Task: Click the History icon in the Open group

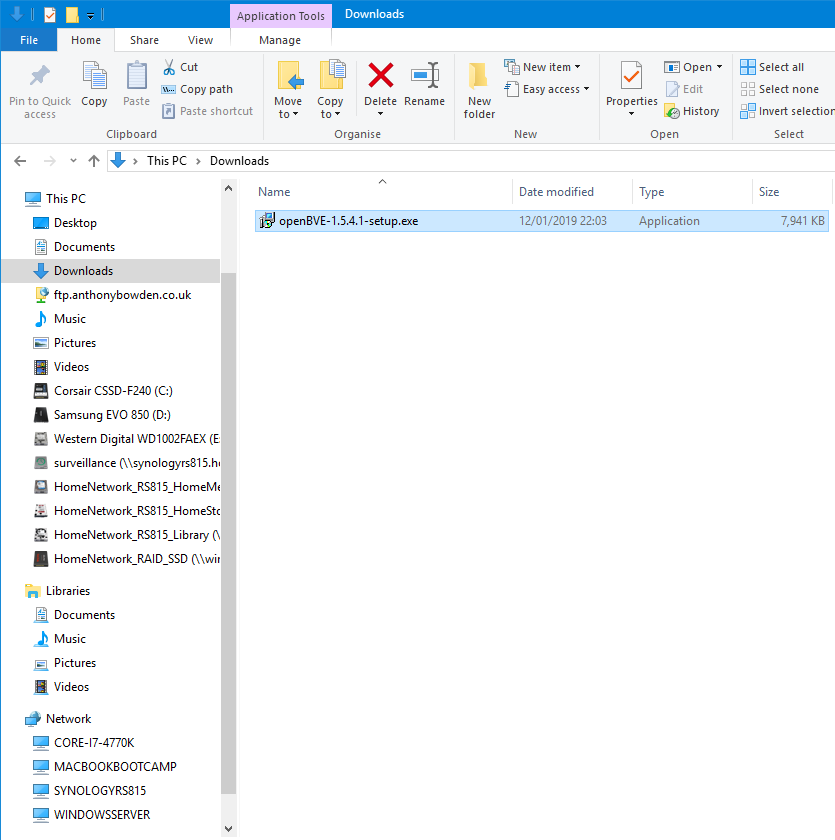Action: pyautogui.click(x=693, y=111)
